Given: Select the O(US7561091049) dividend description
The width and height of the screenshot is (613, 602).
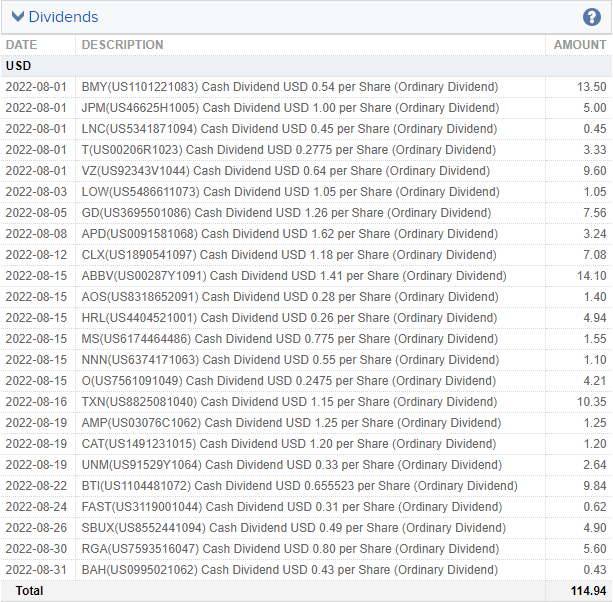Looking at the screenshot, I should (x=289, y=381).
